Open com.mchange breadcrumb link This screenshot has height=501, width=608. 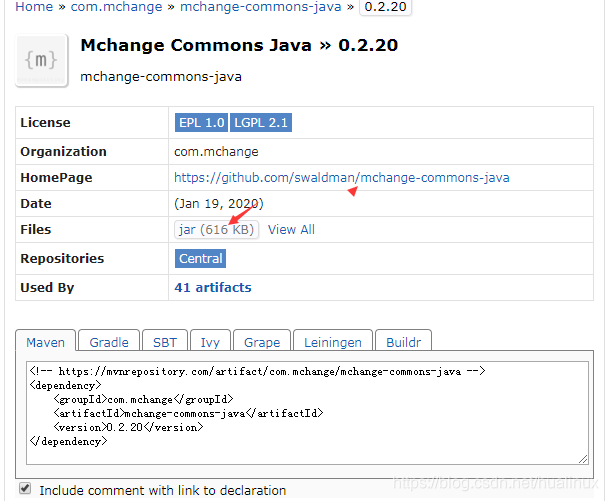[x=116, y=7]
